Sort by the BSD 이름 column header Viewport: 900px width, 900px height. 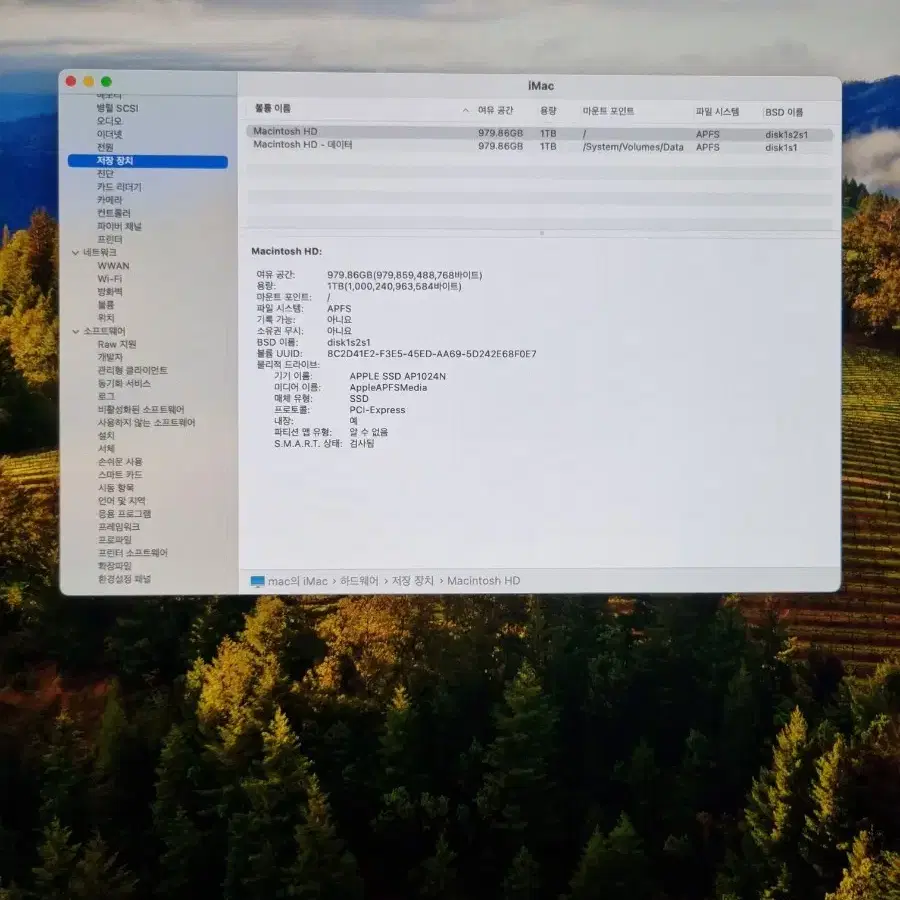pos(783,112)
